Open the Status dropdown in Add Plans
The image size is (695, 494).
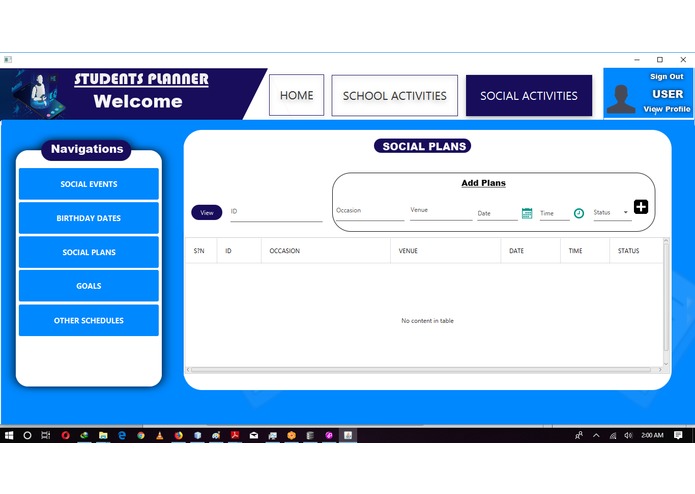point(612,213)
